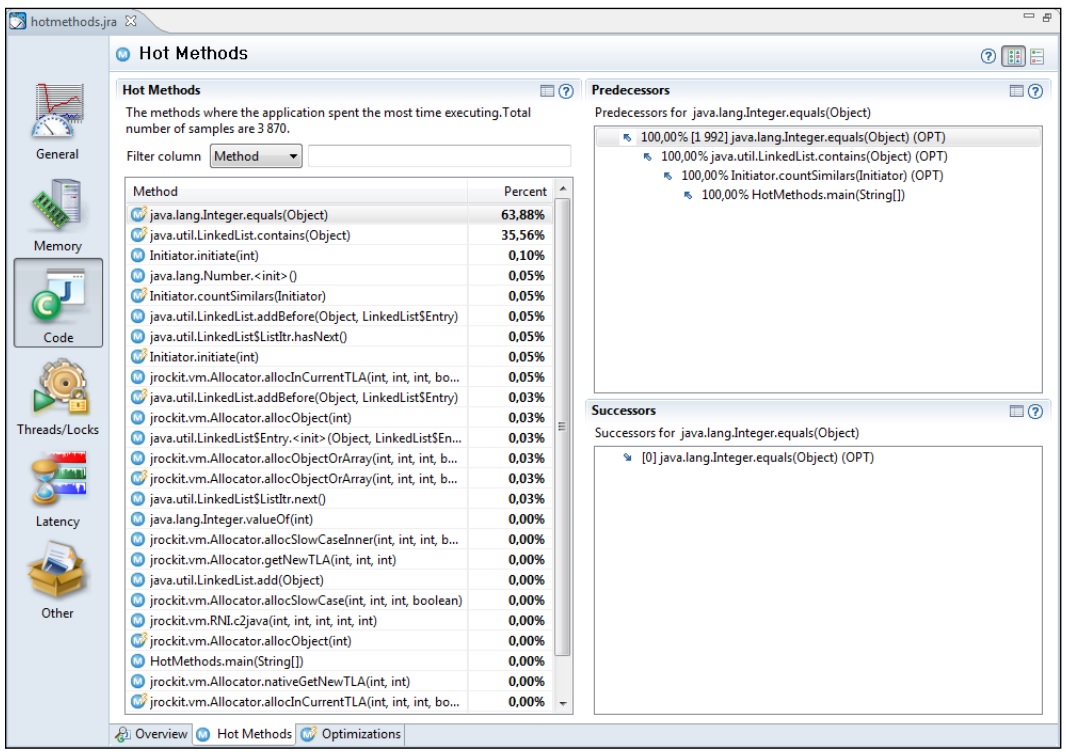Select java.util.LinkedList.add(Object) row
This screenshot has height=755, width=1066.
click(339, 580)
